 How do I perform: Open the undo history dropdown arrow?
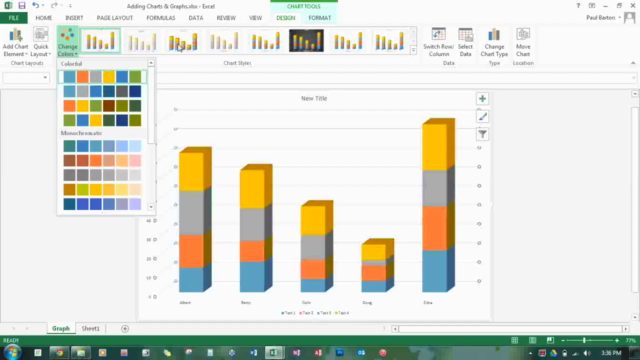click(x=43, y=6)
